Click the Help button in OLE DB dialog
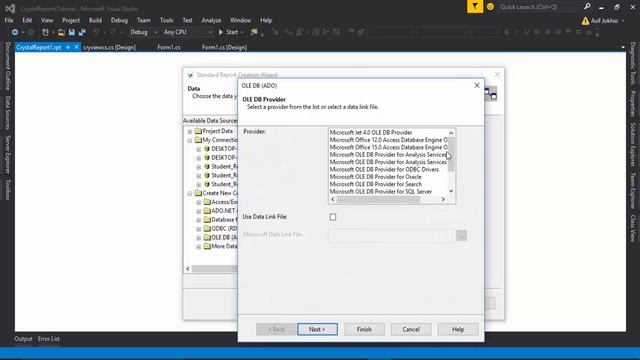The image size is (640, 360). click(x=458, y=329)
